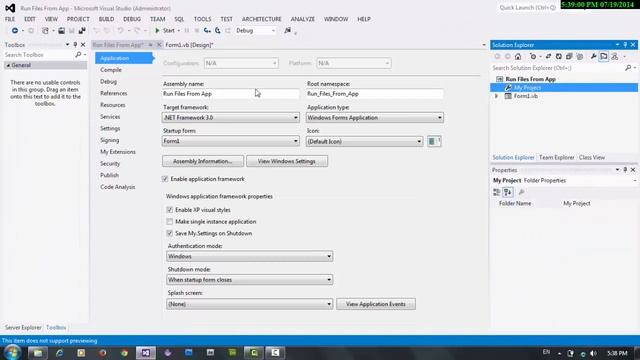Click the Step Into debug icon
Screen dimensions: 640x360
[207, 31]
